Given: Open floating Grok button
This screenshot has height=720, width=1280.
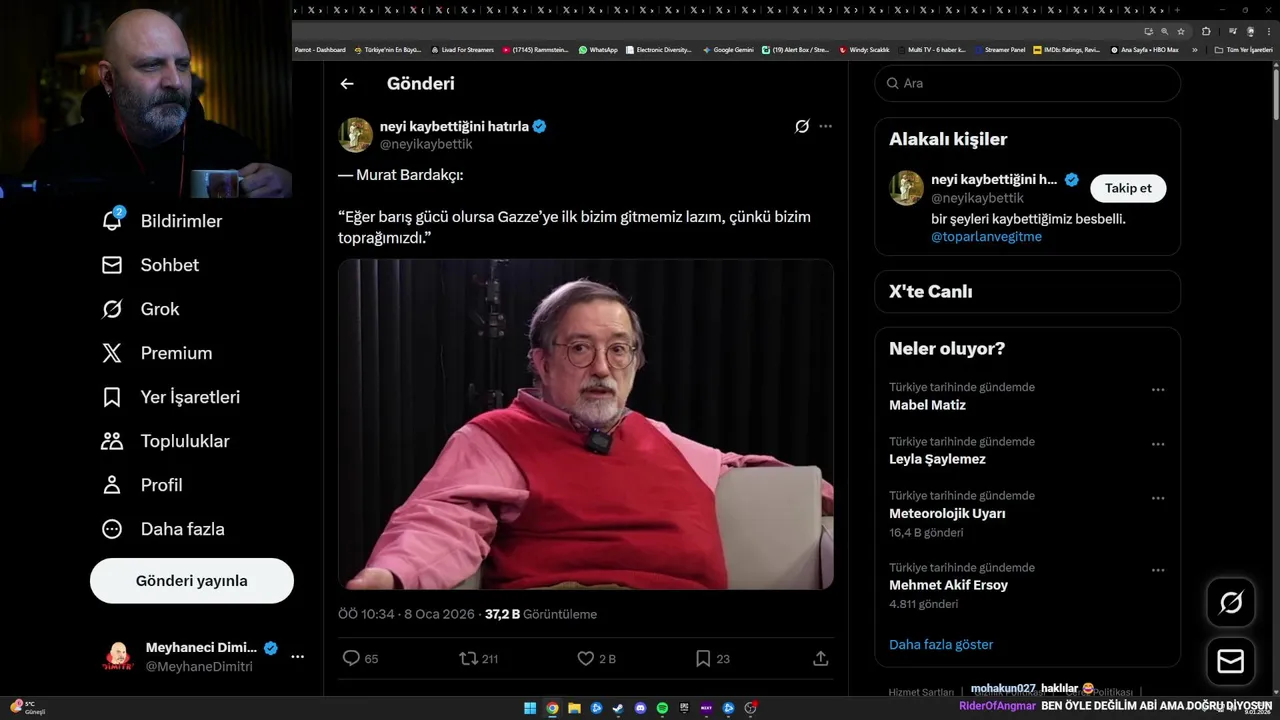Looking at the screenshot, I should click(x=1231, y=603).
